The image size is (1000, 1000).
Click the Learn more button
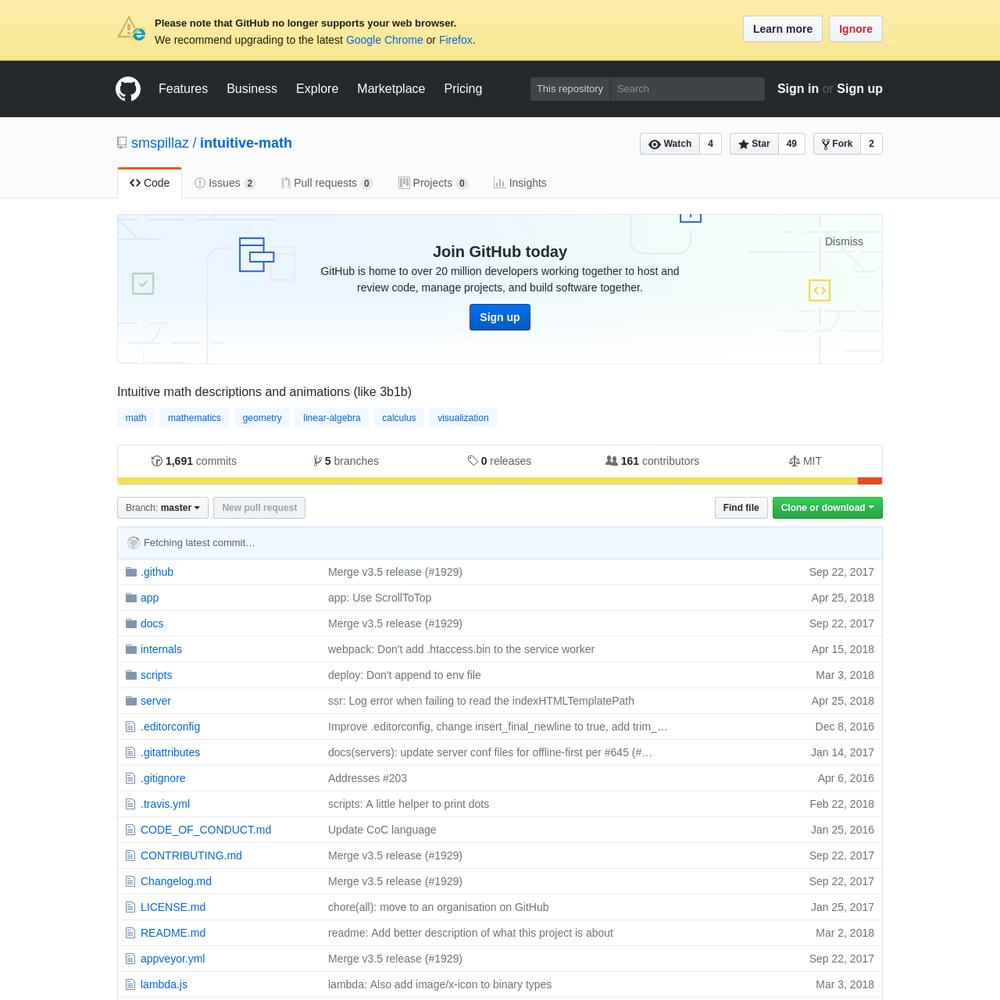pyautogui.click(x=783, y=29)
